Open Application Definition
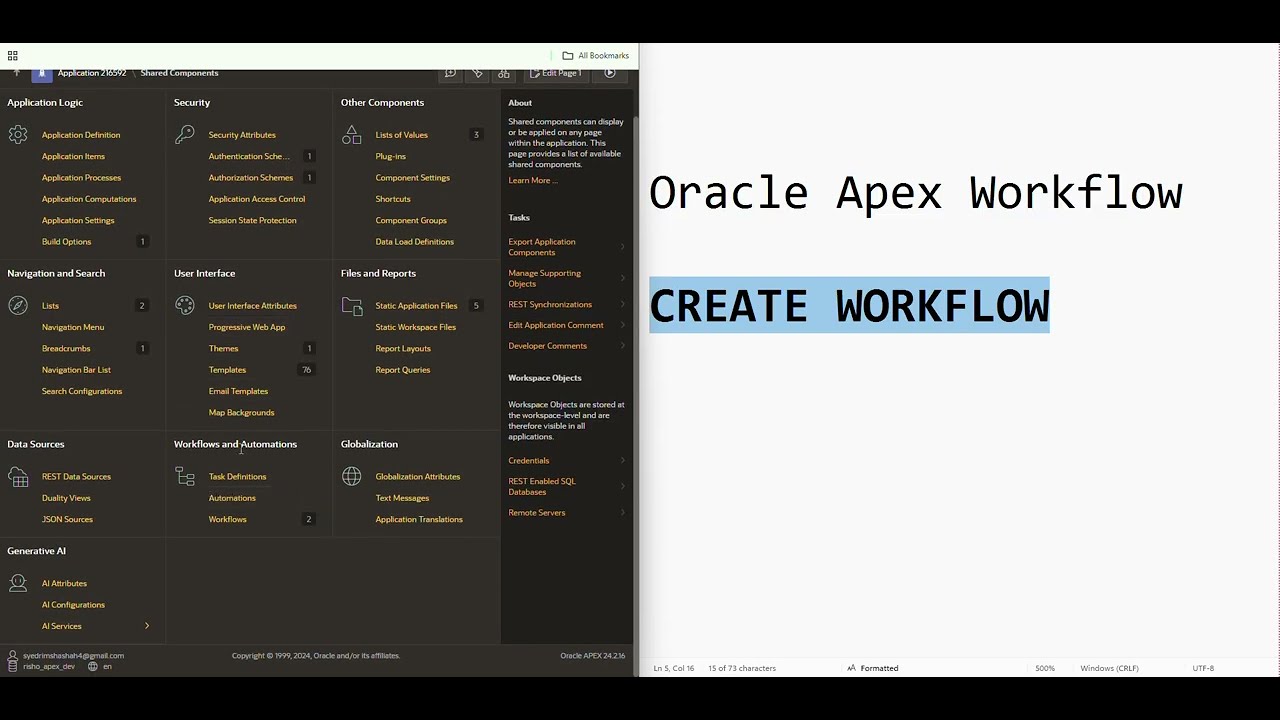 [x=81, y=135]
